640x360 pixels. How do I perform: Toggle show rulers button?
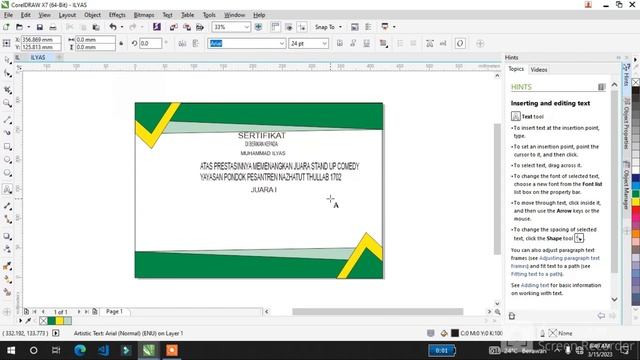click(x=276, y=27)
